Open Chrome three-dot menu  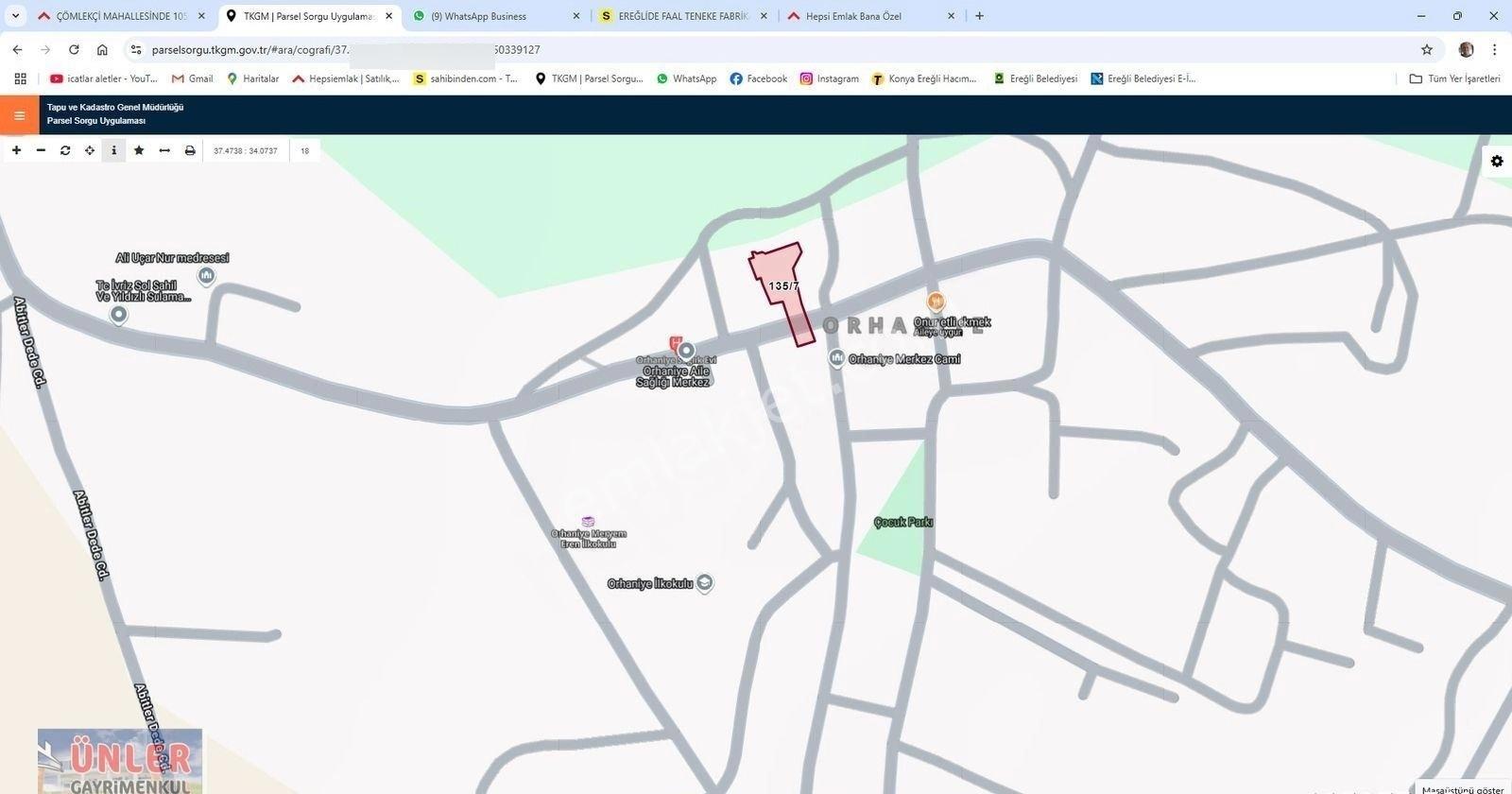1494,49
